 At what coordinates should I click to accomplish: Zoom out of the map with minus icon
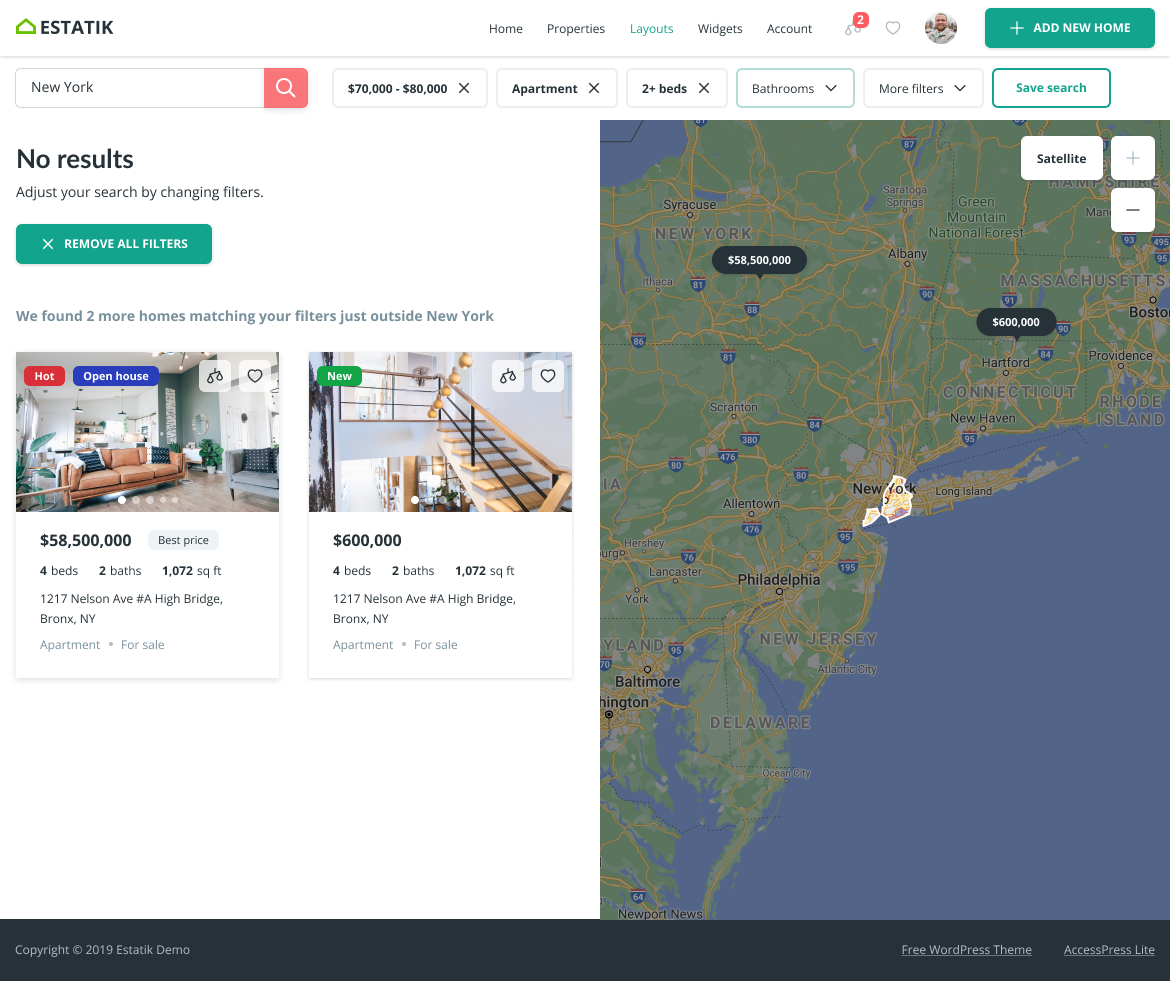1132,210
